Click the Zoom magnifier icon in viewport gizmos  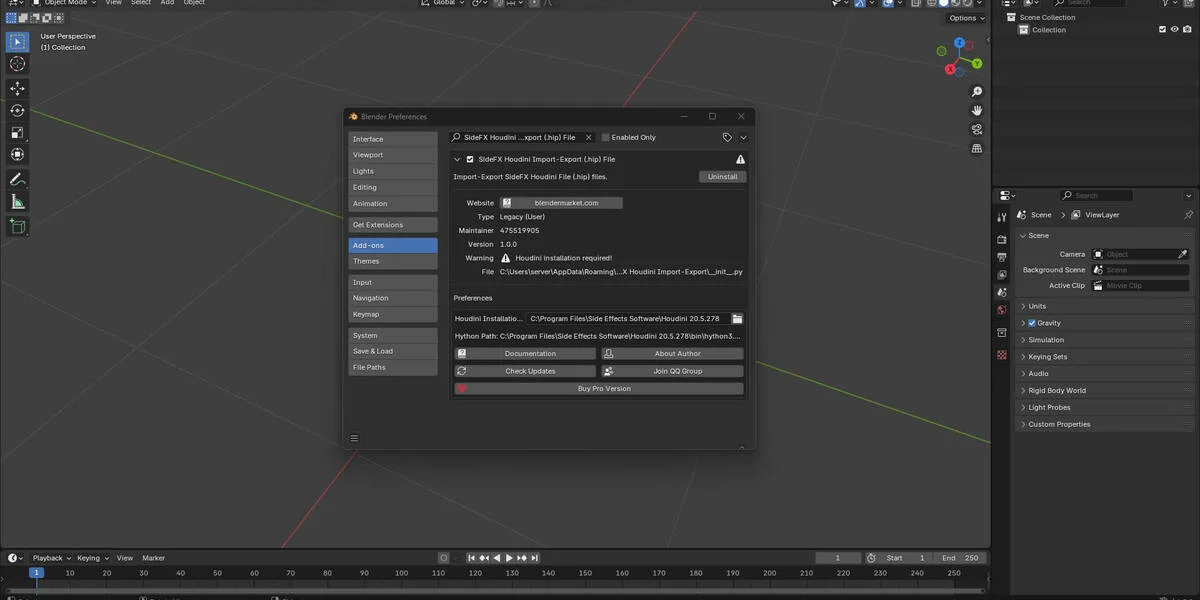point(976,91)
